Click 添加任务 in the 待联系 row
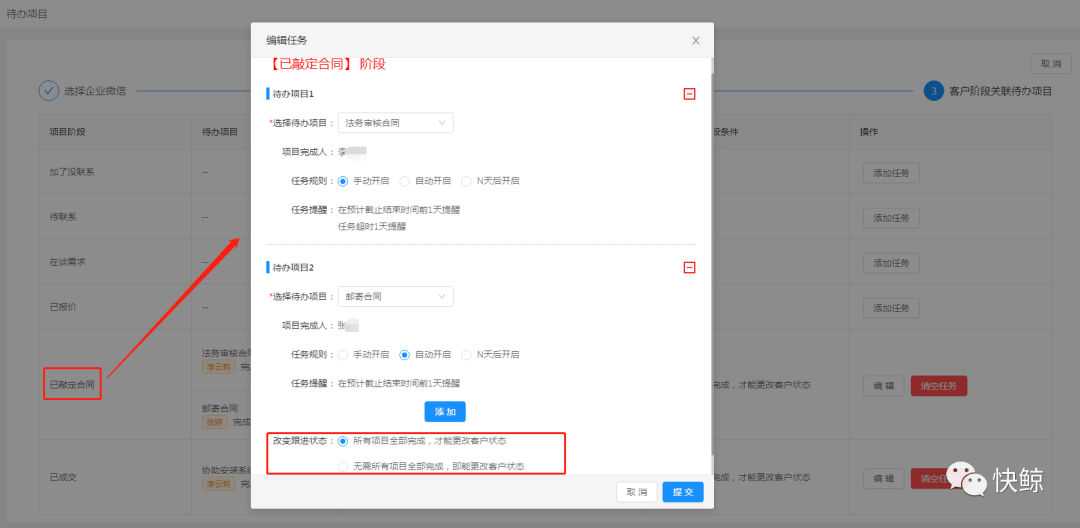Viewport: 1080px width, 528px height. 891,218
